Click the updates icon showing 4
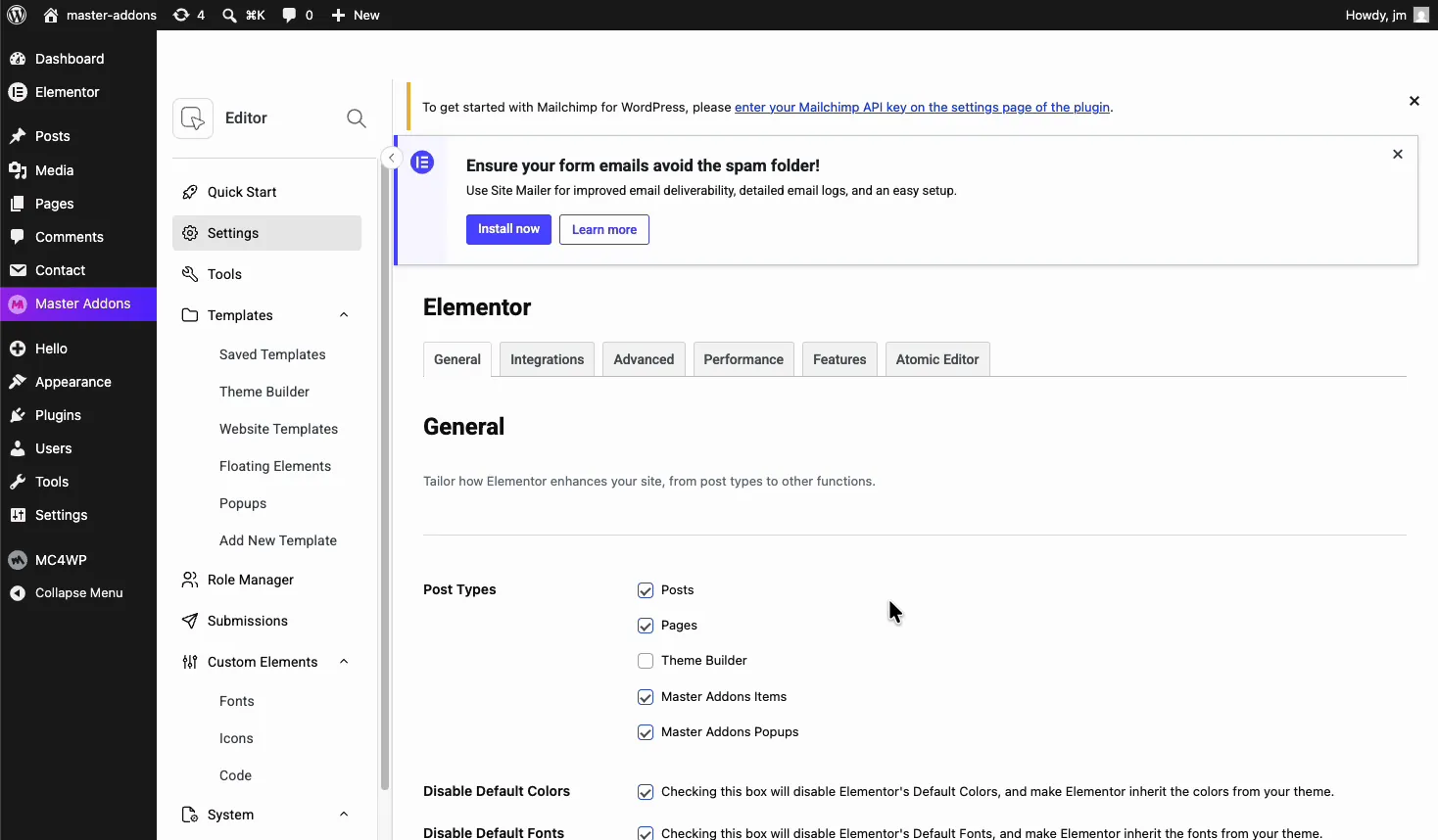 (181, 15)
